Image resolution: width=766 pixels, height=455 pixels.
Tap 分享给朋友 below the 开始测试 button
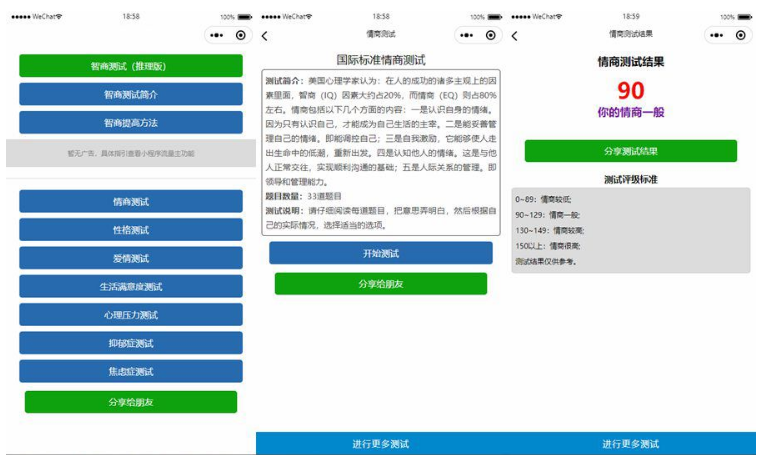pos(381,284)
